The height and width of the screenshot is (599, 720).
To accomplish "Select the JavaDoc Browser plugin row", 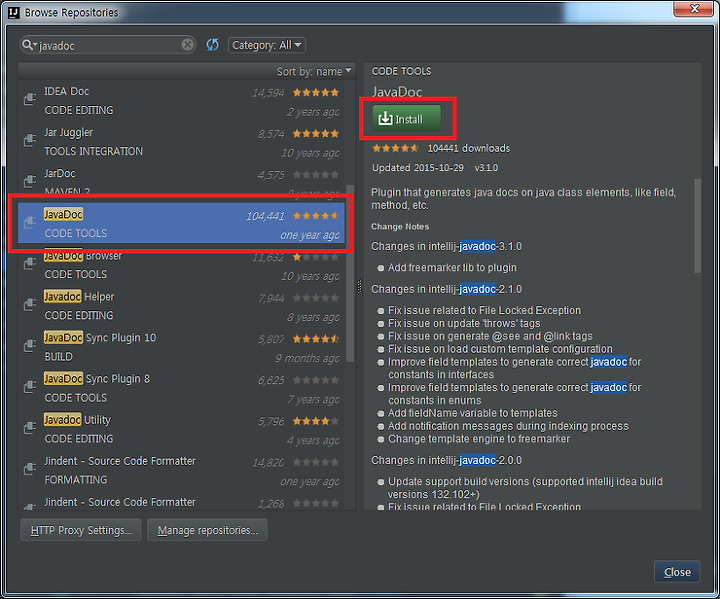I will point(182,266).
